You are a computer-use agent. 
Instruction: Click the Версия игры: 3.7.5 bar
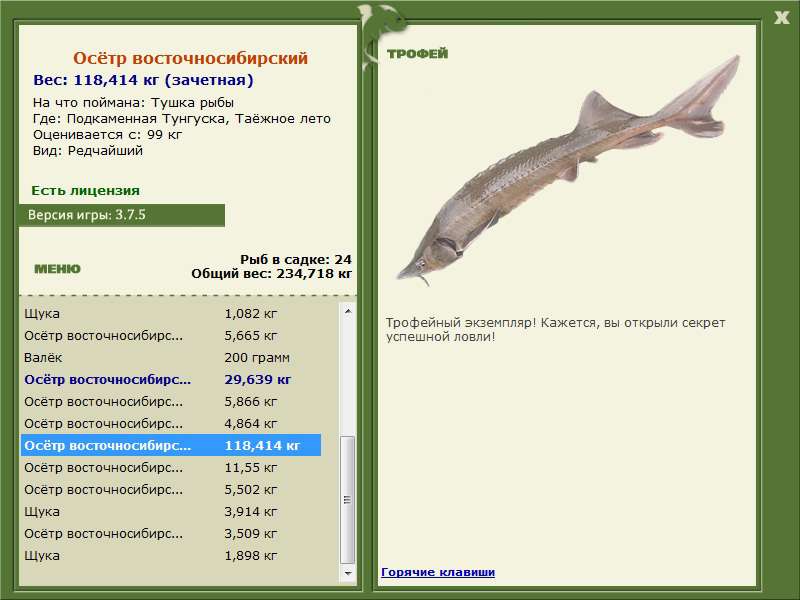121,215
